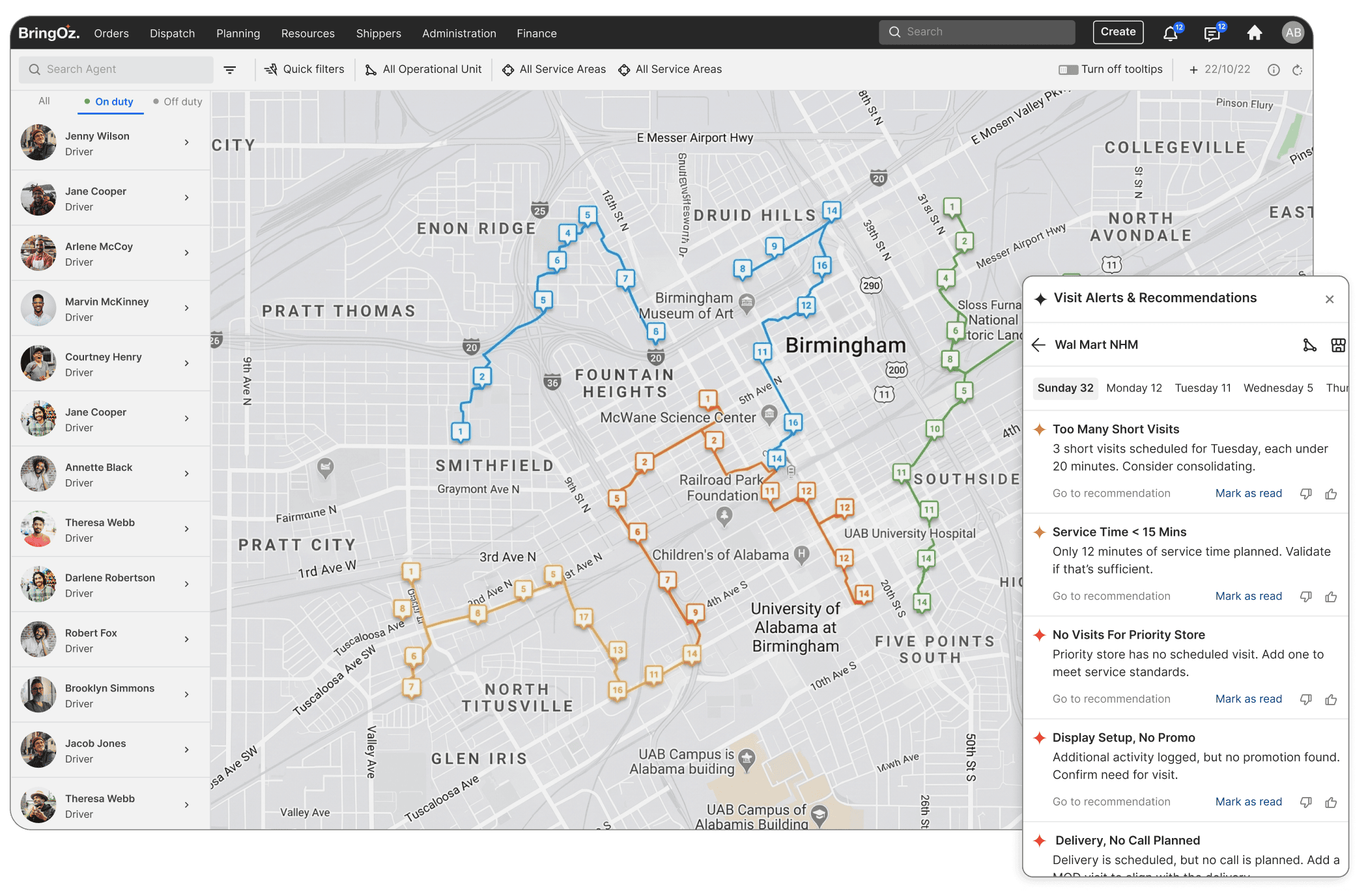
Task: Go to home via house icon
Action: 1255,33
